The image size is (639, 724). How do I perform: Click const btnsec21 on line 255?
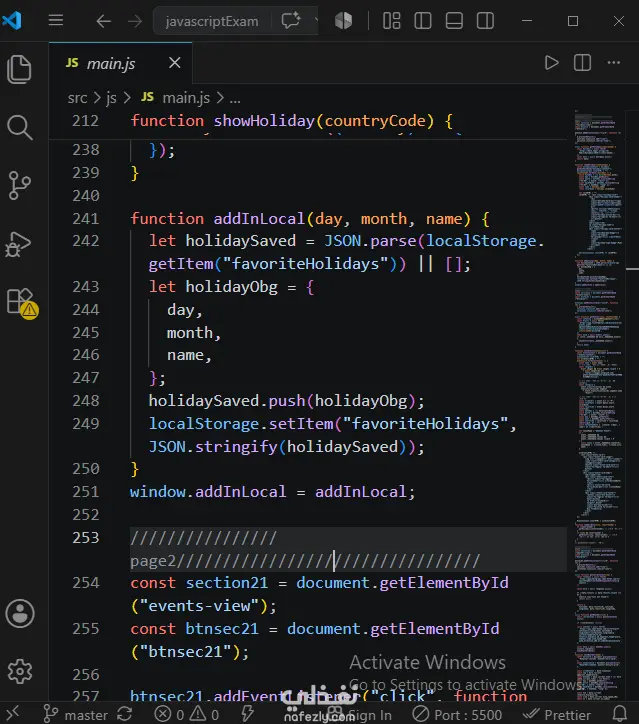coord(194,629)
